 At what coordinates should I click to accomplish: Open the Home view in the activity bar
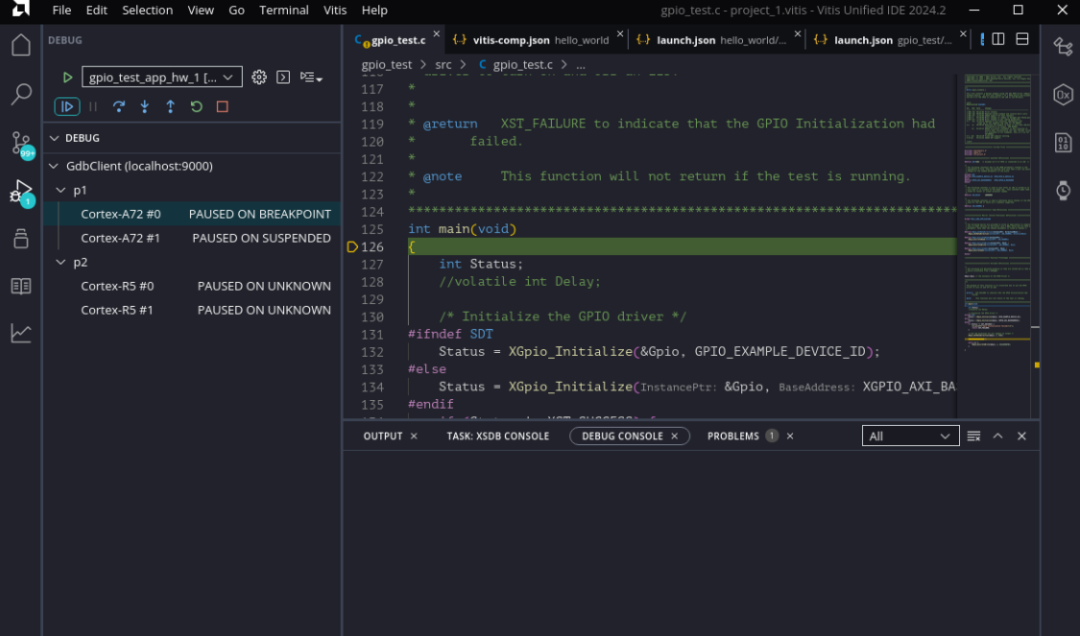click(21, 45)
